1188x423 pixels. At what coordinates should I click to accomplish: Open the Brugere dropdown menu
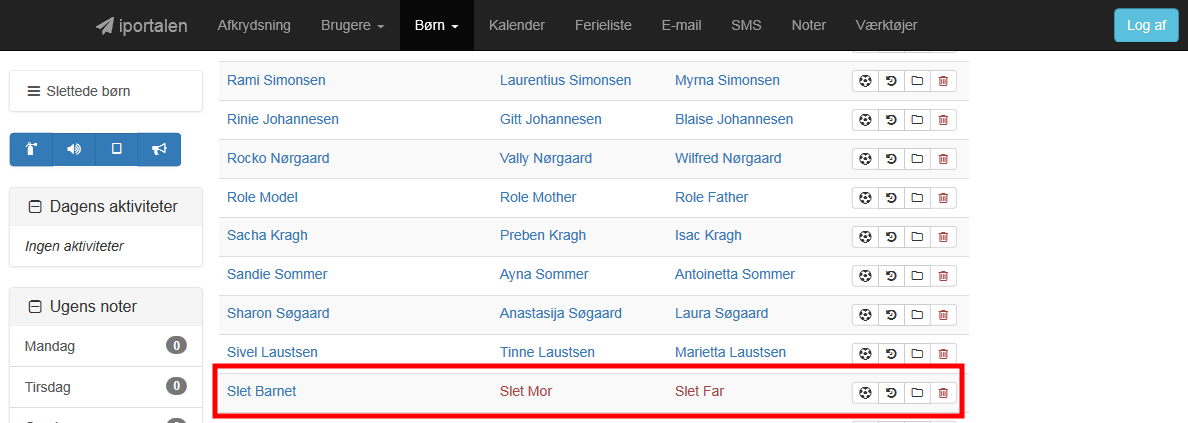click(353, 25)
